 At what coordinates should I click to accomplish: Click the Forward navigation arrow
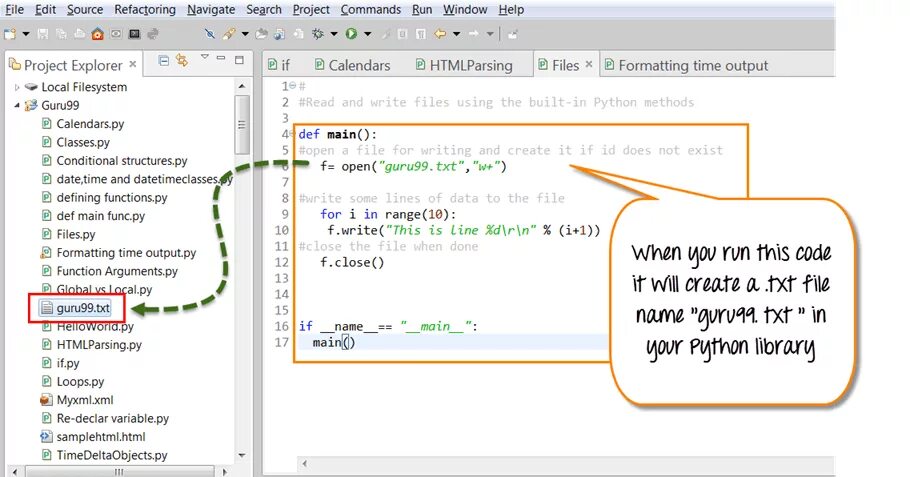coord(474,34)
